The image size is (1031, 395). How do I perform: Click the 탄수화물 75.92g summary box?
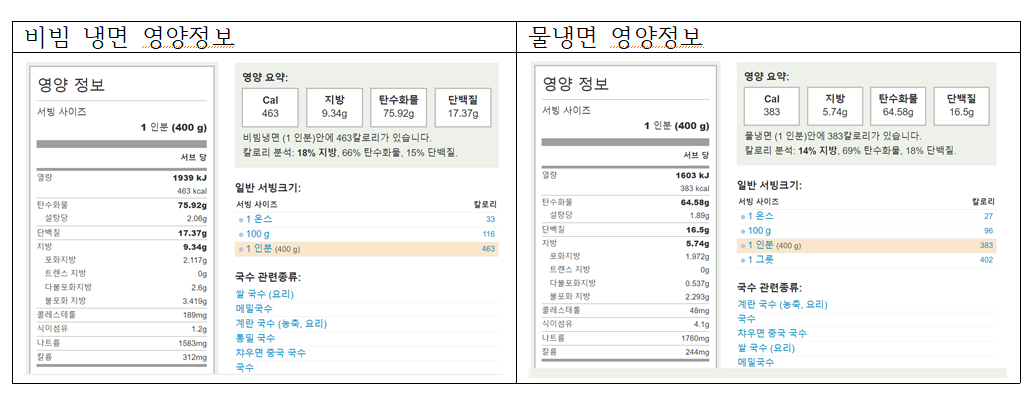click(398, 107)
